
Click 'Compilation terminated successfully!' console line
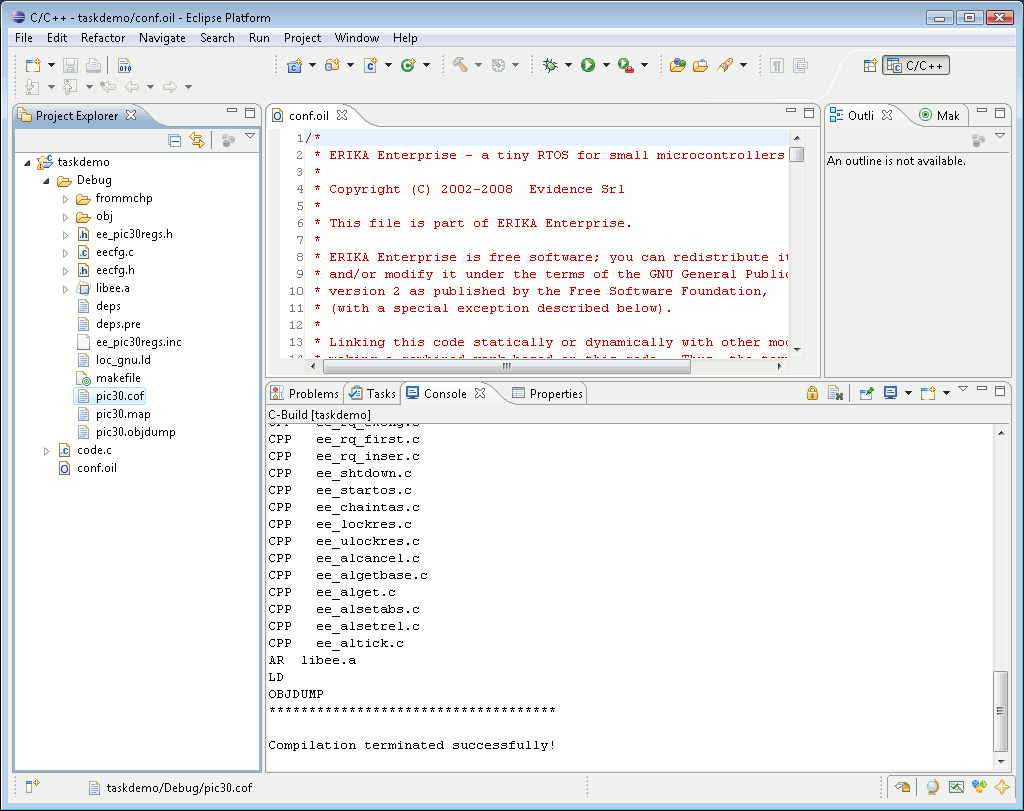click(x=412, y=745)
